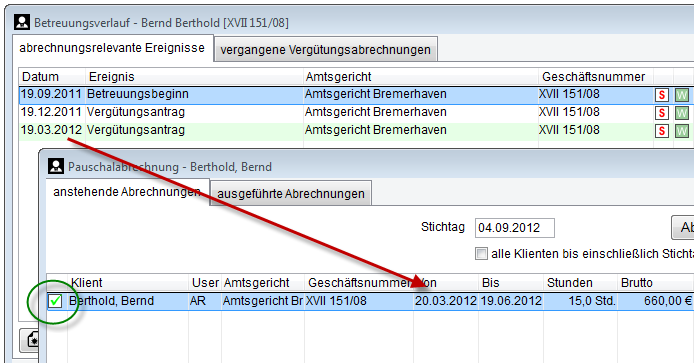Click the User column header

205,282
